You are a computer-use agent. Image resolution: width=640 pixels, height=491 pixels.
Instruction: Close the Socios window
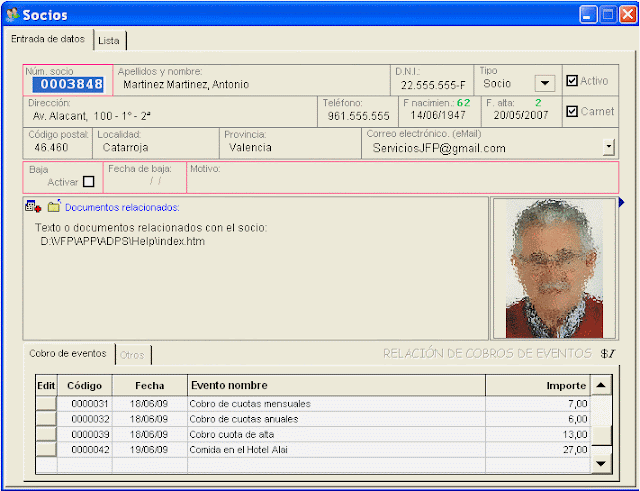628,15
